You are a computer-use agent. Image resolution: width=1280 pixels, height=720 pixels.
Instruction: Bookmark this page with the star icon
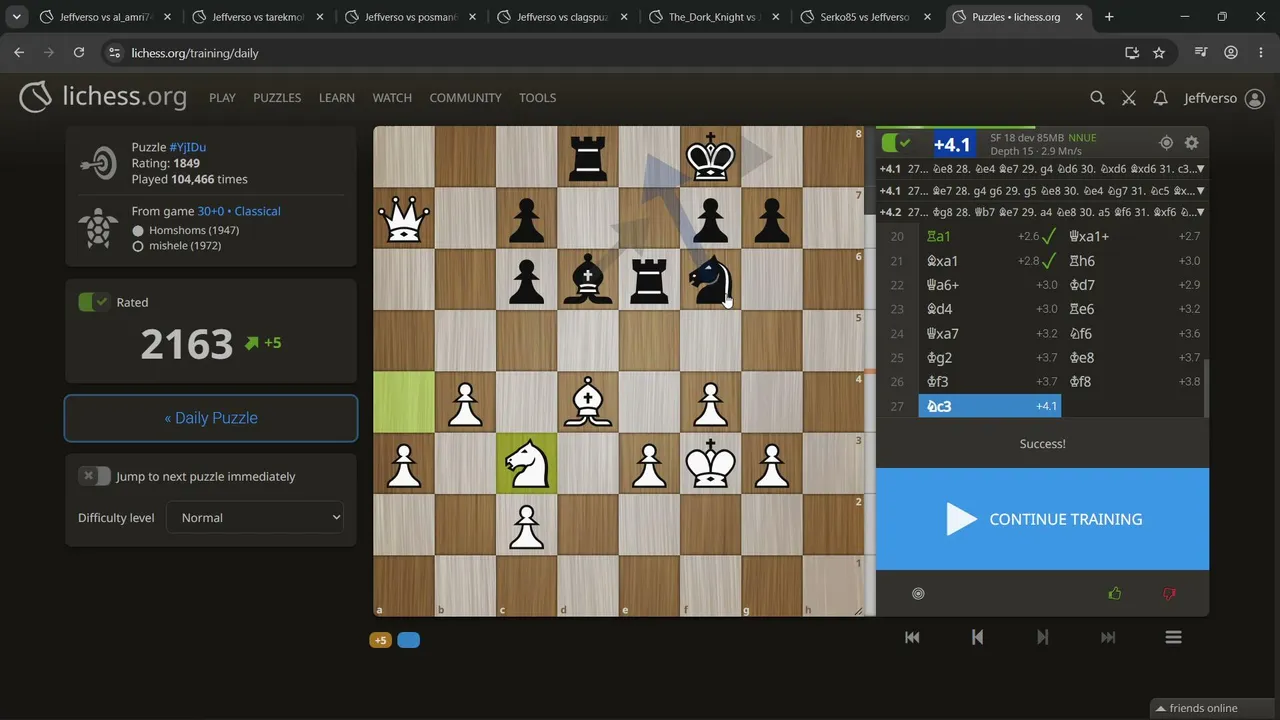[1159, 52]
